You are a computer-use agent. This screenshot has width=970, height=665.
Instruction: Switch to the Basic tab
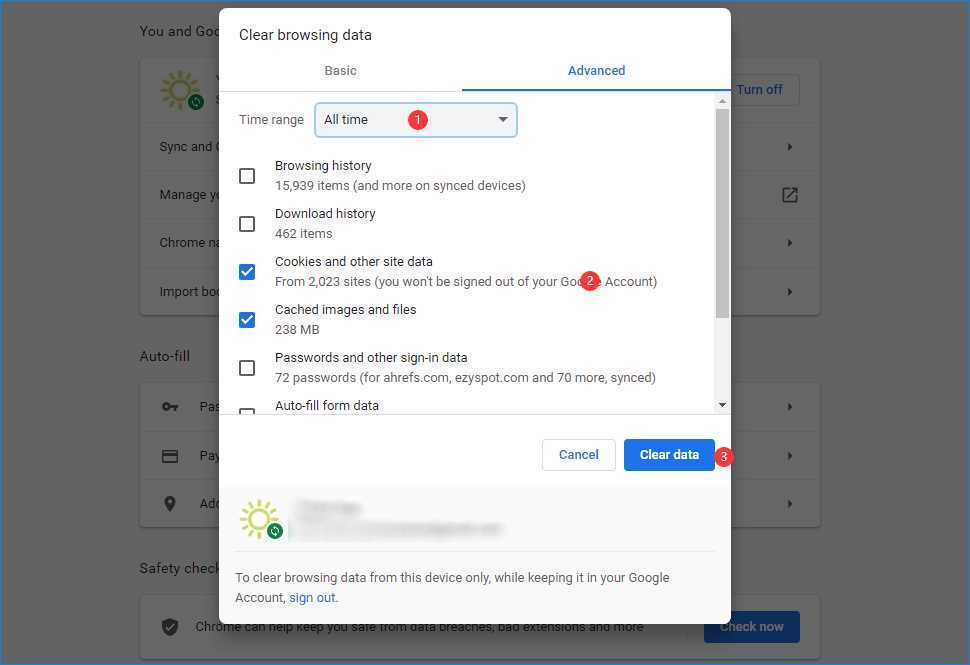click(x=340, y=71)
